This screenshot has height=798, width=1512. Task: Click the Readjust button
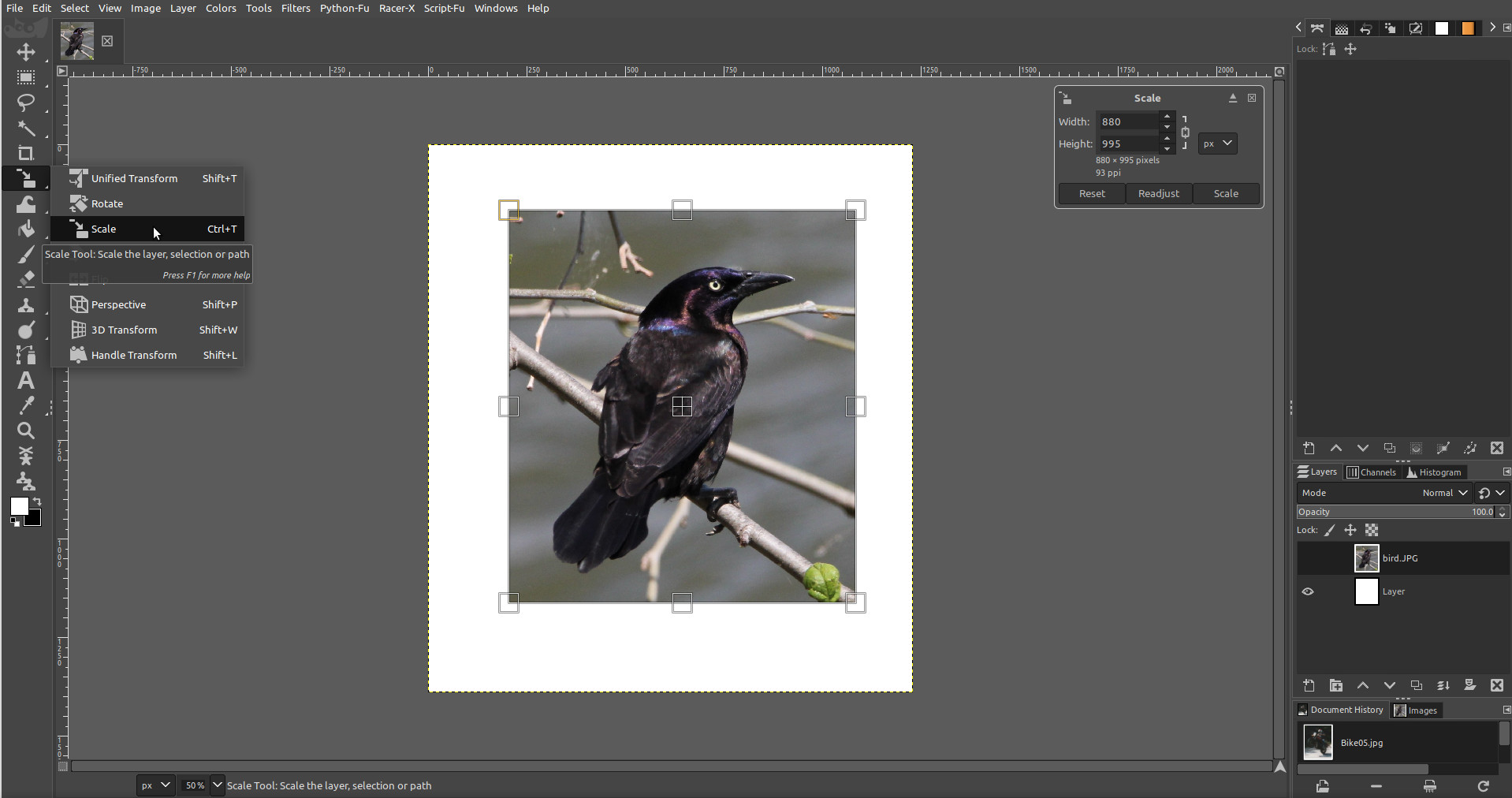click(1159, 193)
